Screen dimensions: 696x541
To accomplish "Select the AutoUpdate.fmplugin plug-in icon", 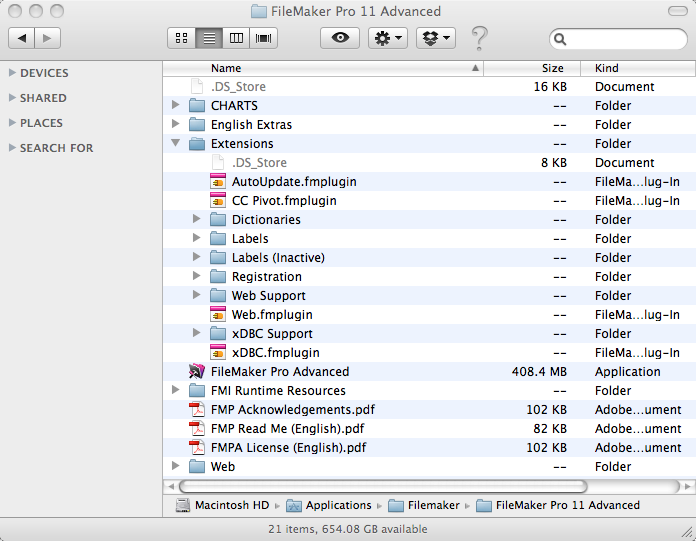I will pyautogui.click(x=218, y=182).
